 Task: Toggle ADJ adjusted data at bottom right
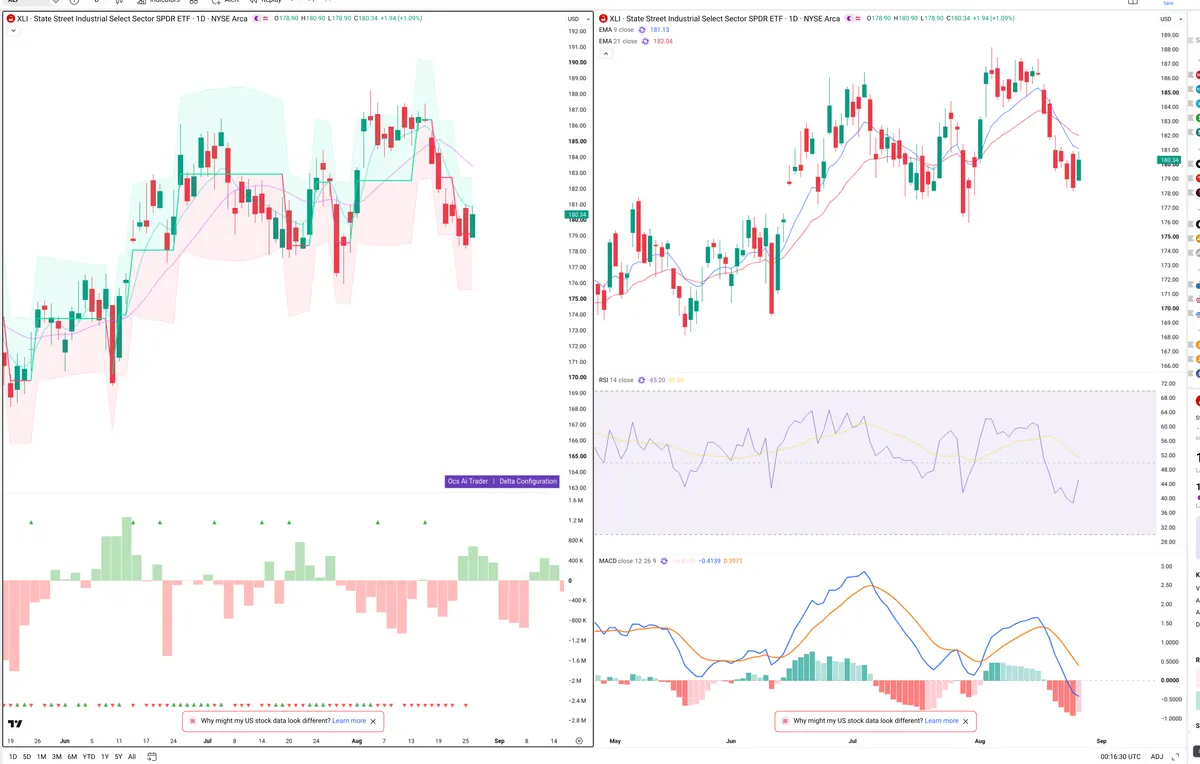pos(1157,757)
